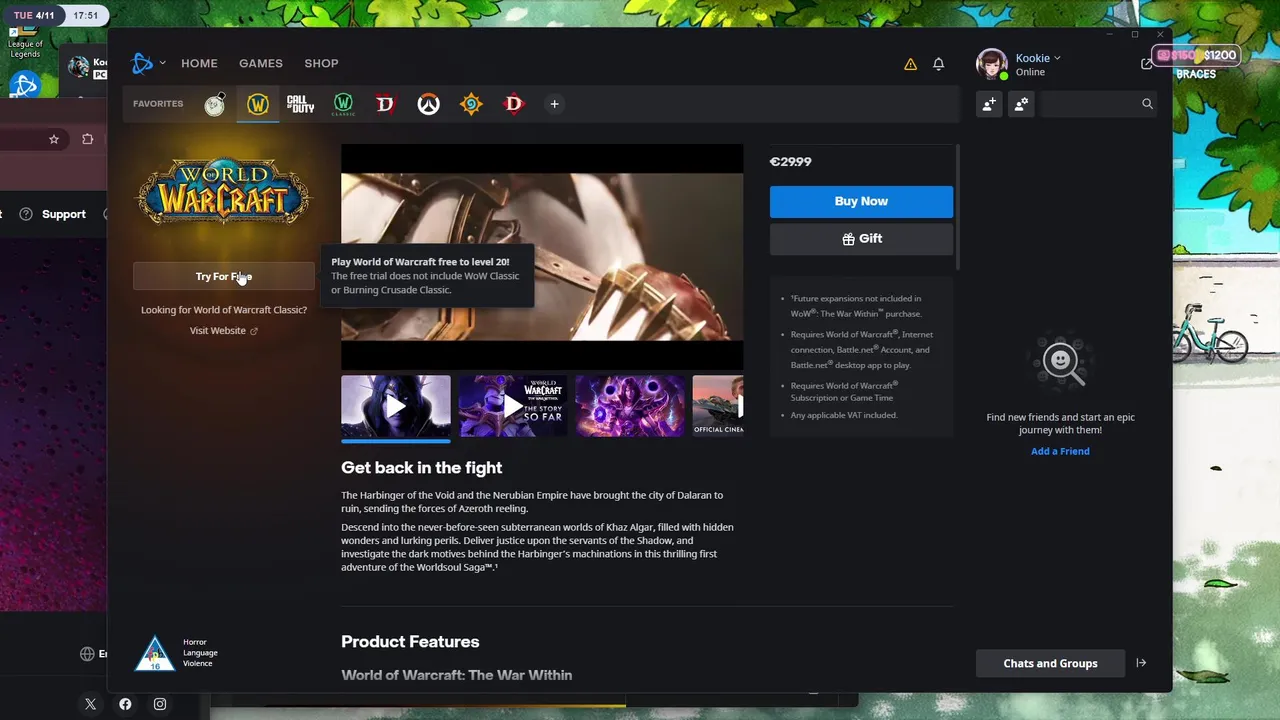Click the Buy Now button
1280x720 pixels.
coord(861,201)
